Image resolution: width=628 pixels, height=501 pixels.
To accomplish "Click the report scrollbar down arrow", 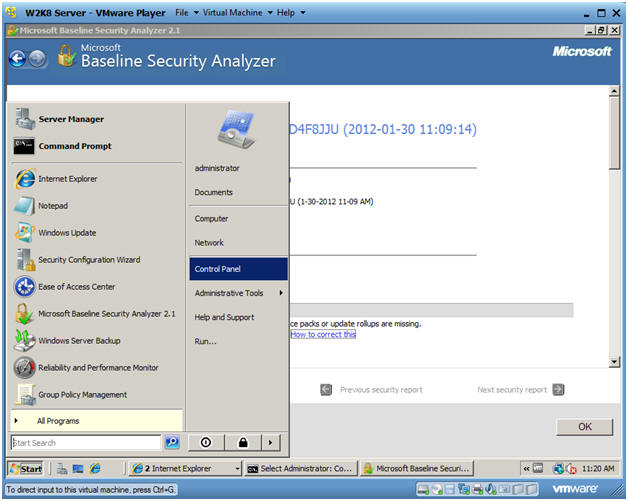I will pyautogui.click(x=614, y=362).
